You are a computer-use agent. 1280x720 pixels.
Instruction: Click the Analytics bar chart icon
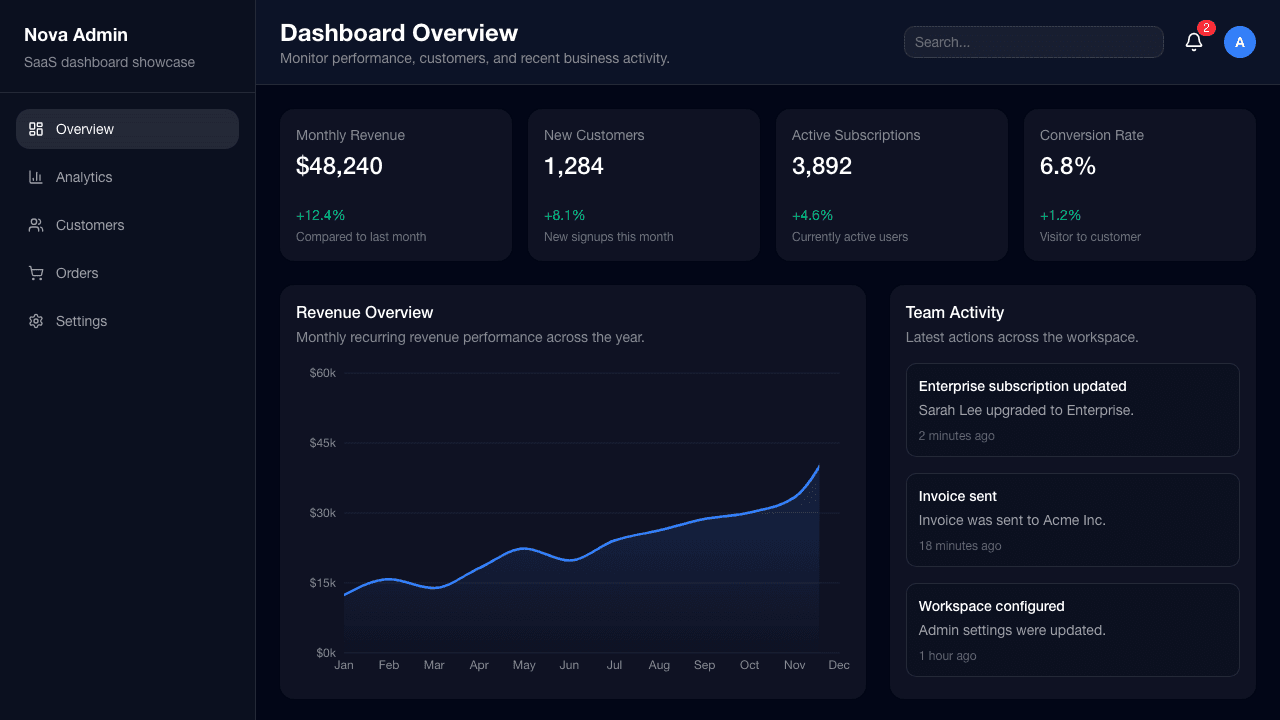[36, 177]
